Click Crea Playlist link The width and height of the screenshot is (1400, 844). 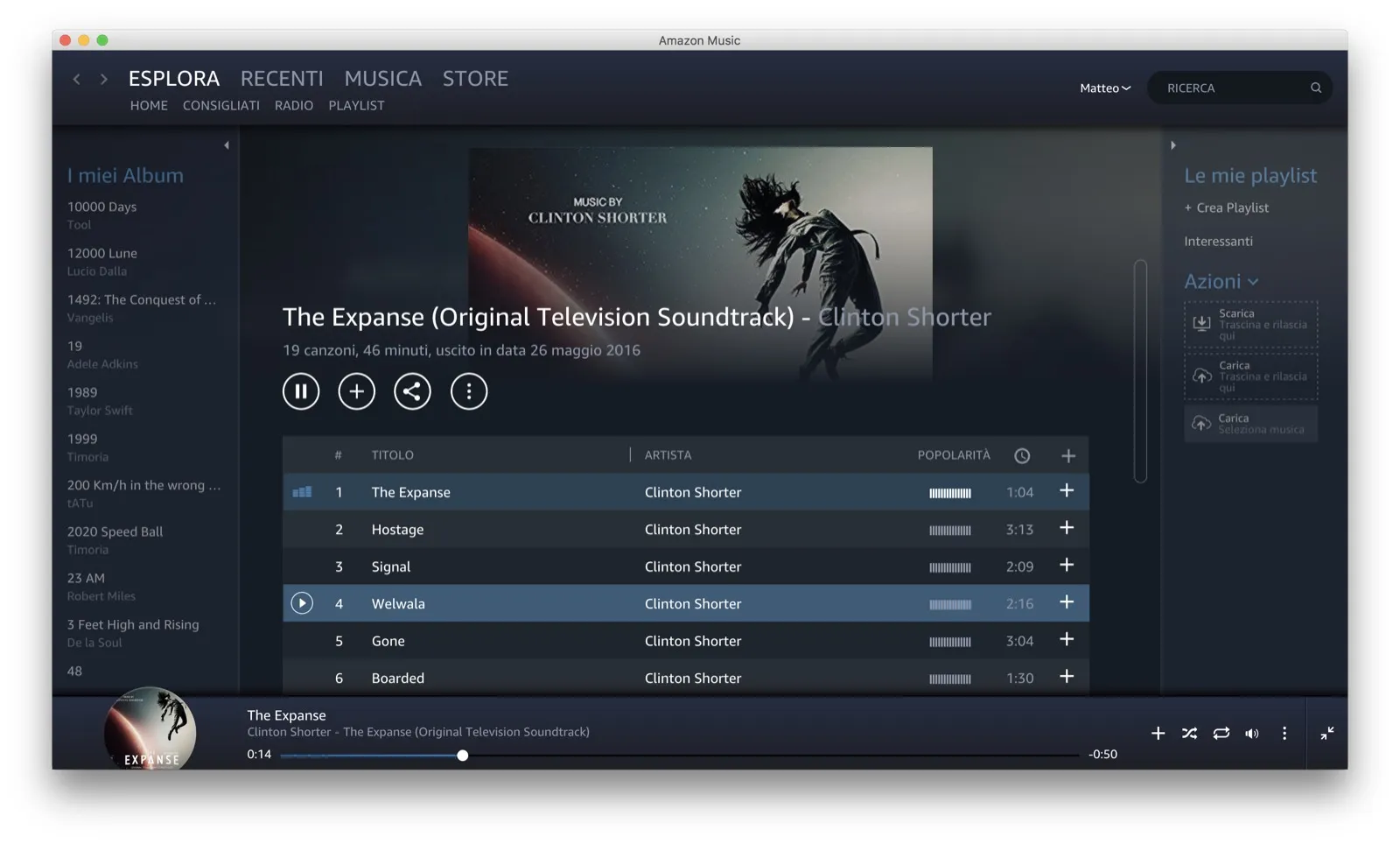(1227, 207)
